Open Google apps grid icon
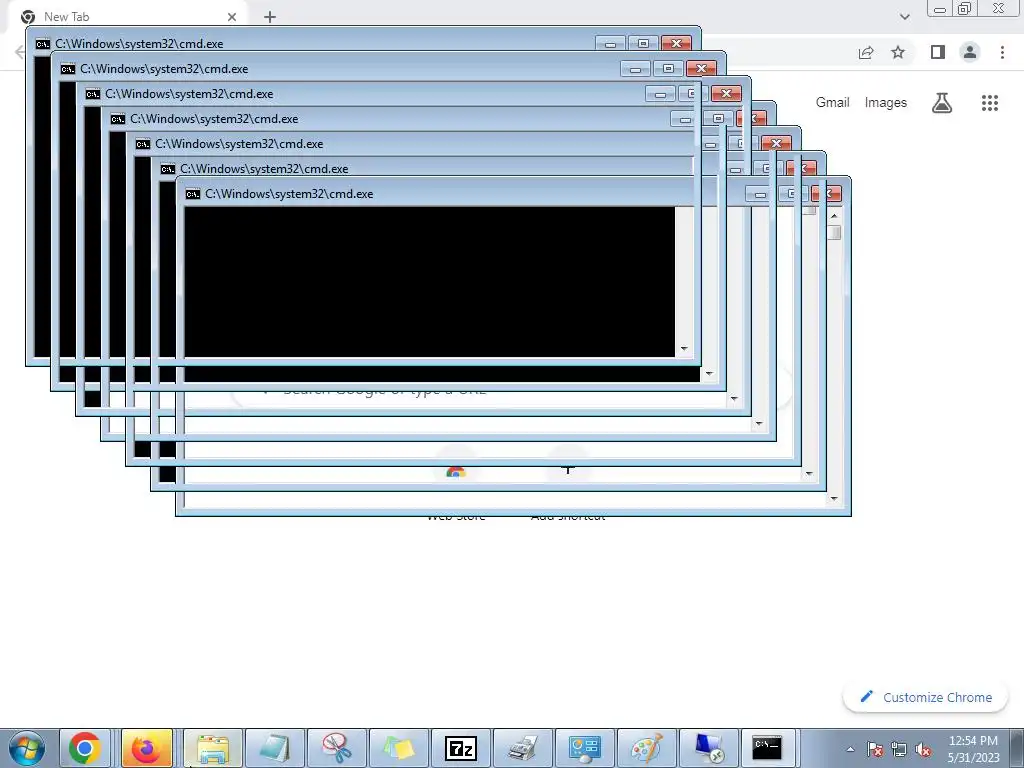 tap(990, 103)
